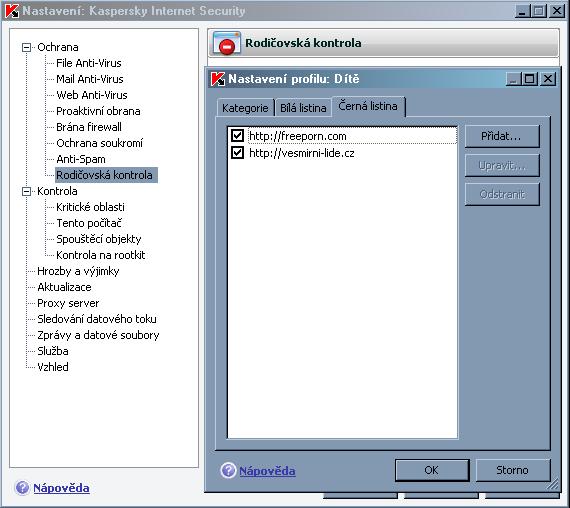570x508 pixels.
Task: Click the Odstranit button
Action: tap(502, 195)
